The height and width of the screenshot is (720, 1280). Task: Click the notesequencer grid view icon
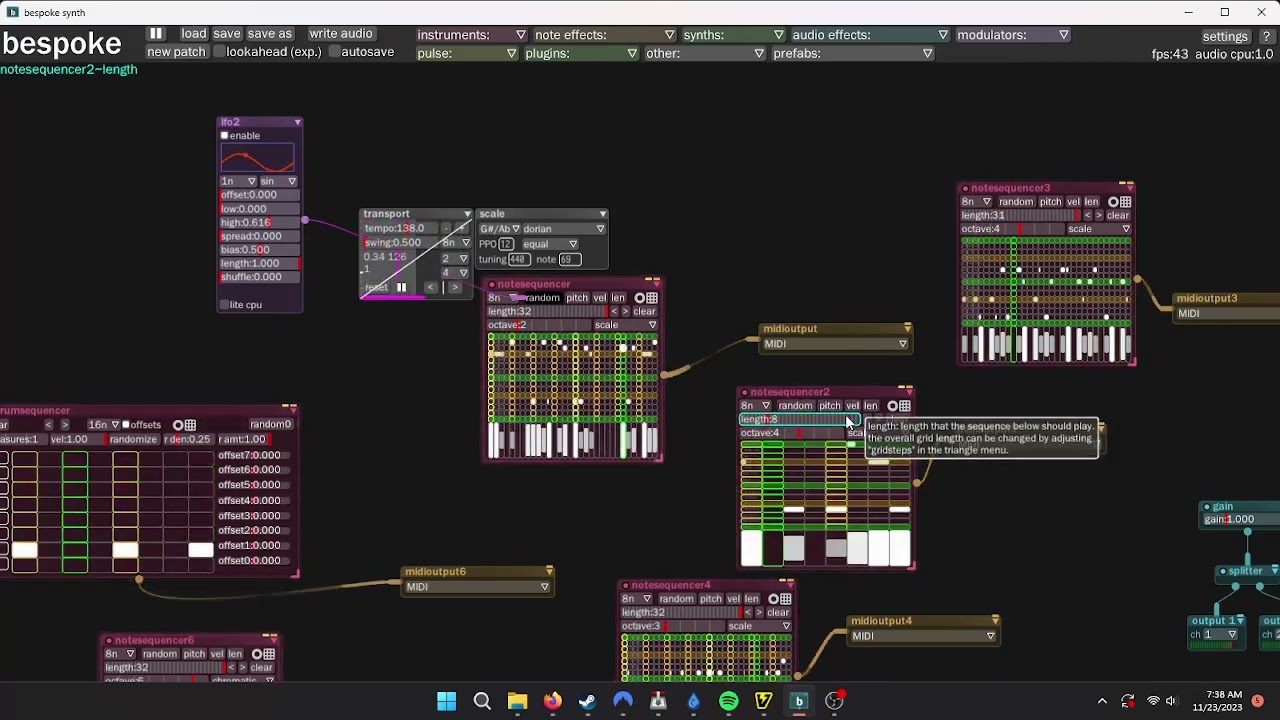click(652, 298)
